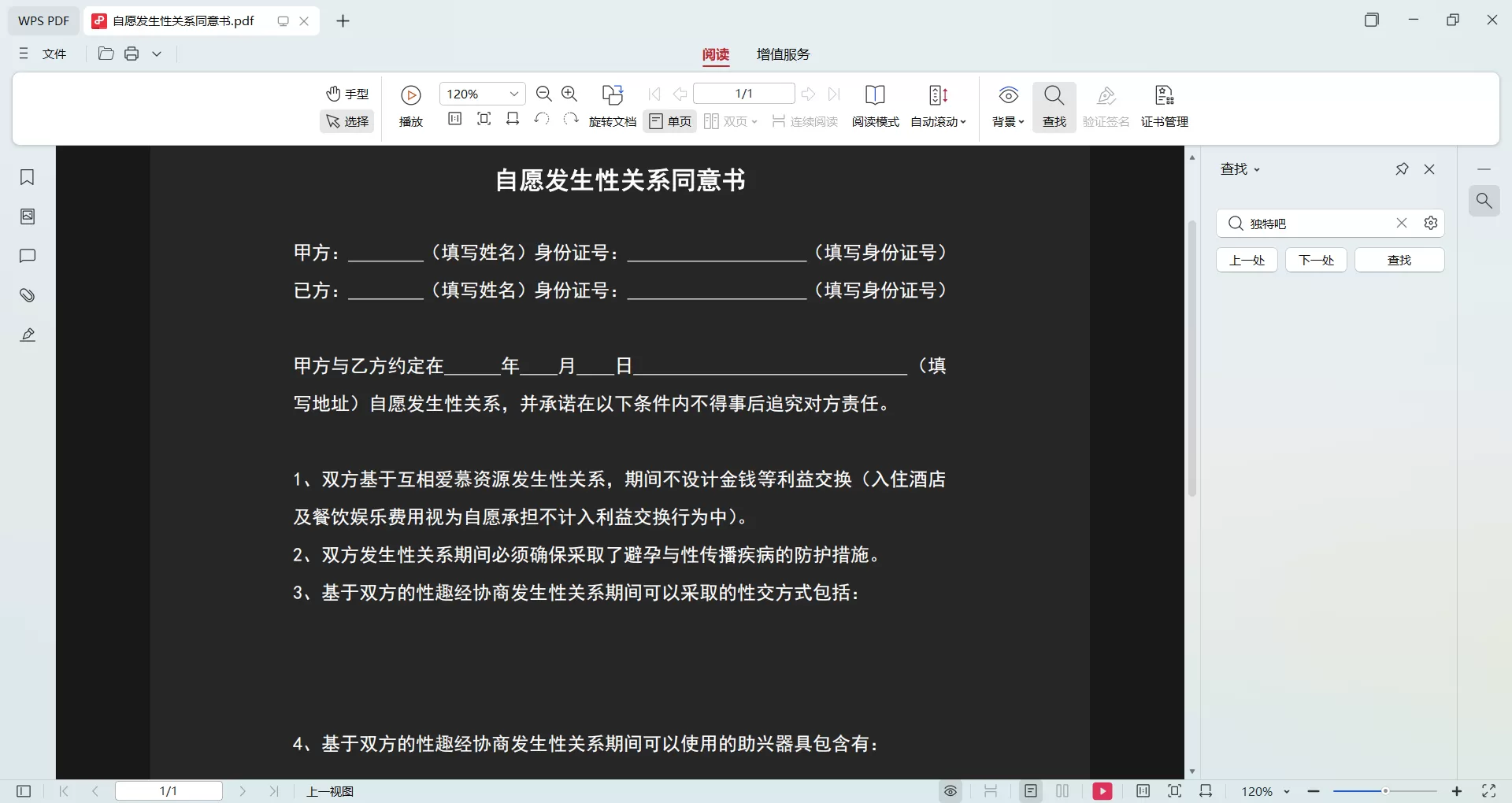Enable 连续阅读 continuous reading mode
This screenshot has width=1512, height=803.
click(804, 121)
